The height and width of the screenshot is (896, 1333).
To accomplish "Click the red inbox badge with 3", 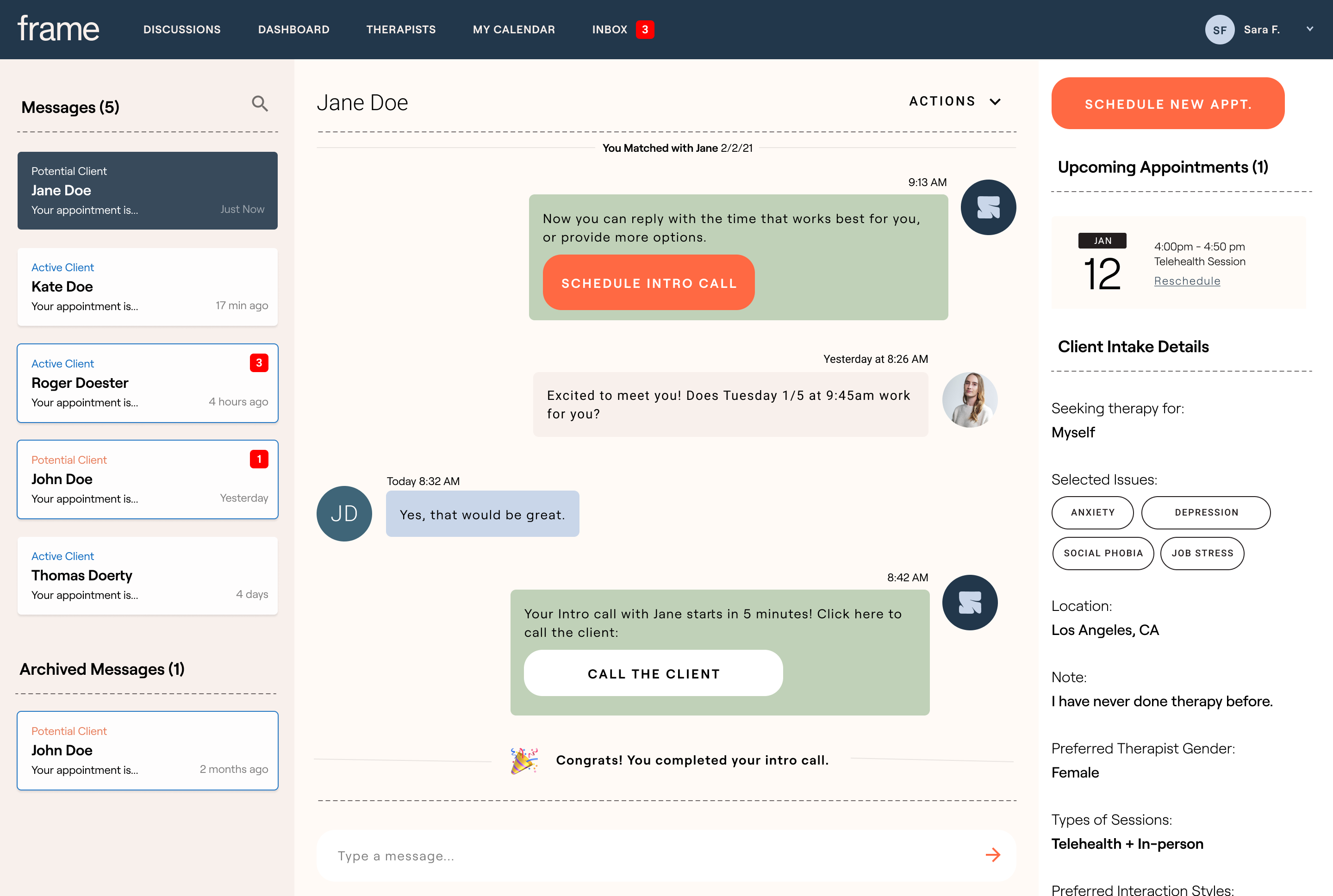I will tap(645, 29).
